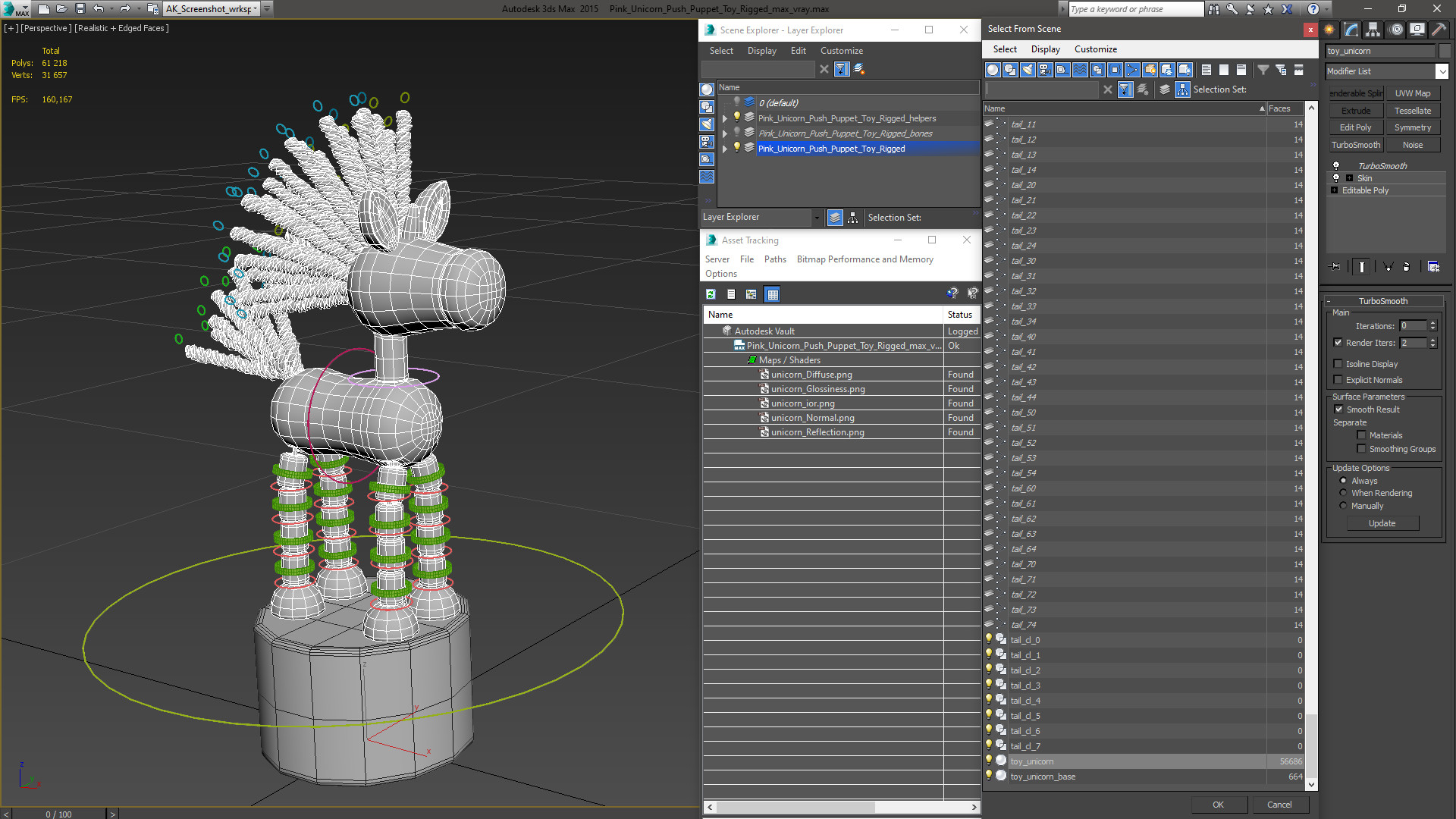
Task: Click OK in Select From Scene
Action: point(1218,805)
